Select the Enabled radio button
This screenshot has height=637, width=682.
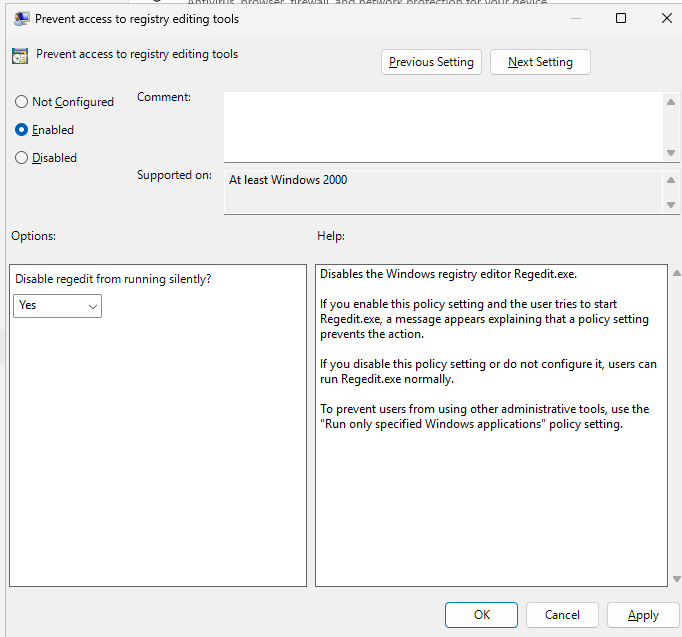coord(21,130)
